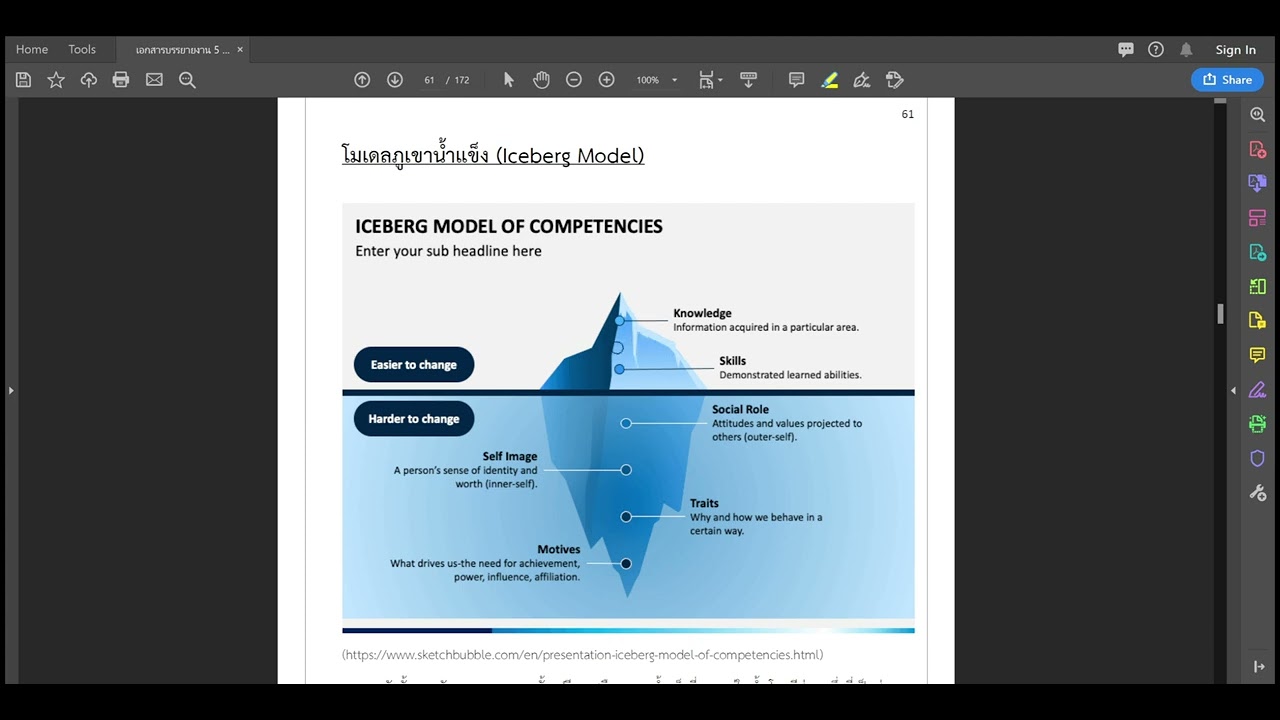1280x720 pixels.
Task: Open the stamp tool in the toolbar
Action: coord(895,80)
